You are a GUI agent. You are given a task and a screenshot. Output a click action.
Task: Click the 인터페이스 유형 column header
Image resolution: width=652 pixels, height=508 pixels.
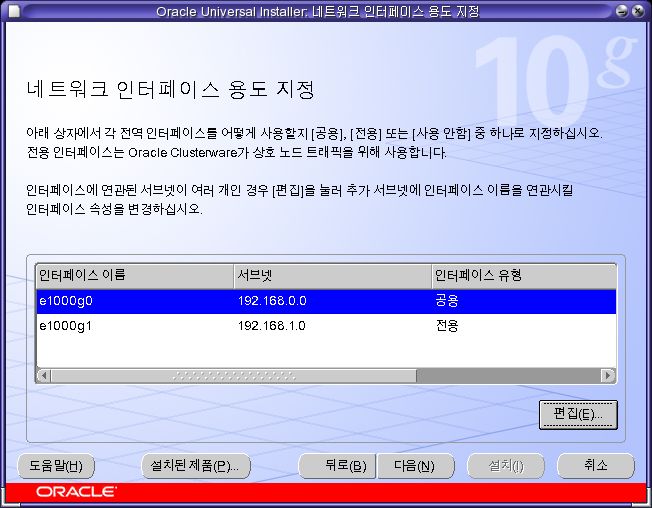(521, 275)
